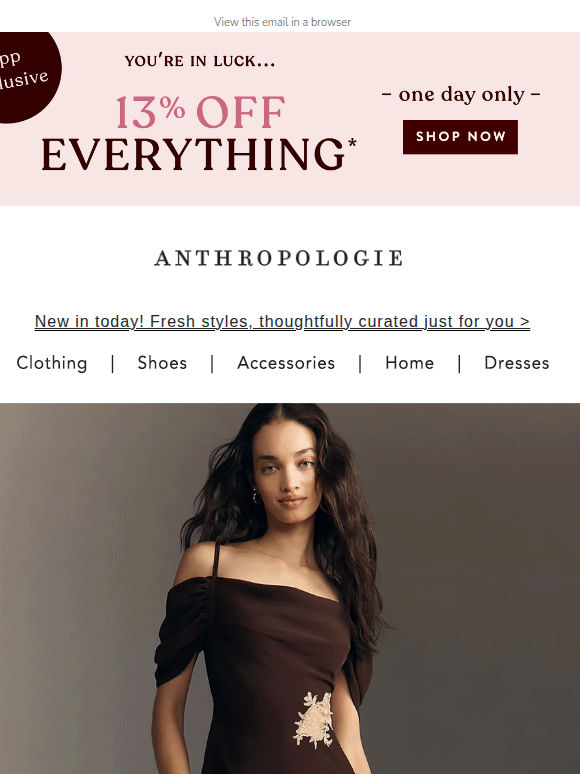Viewport: 580px width, 774px height.
Task: Open the 'New in today! Fresh styles' link
Action: tap(282, 321)
